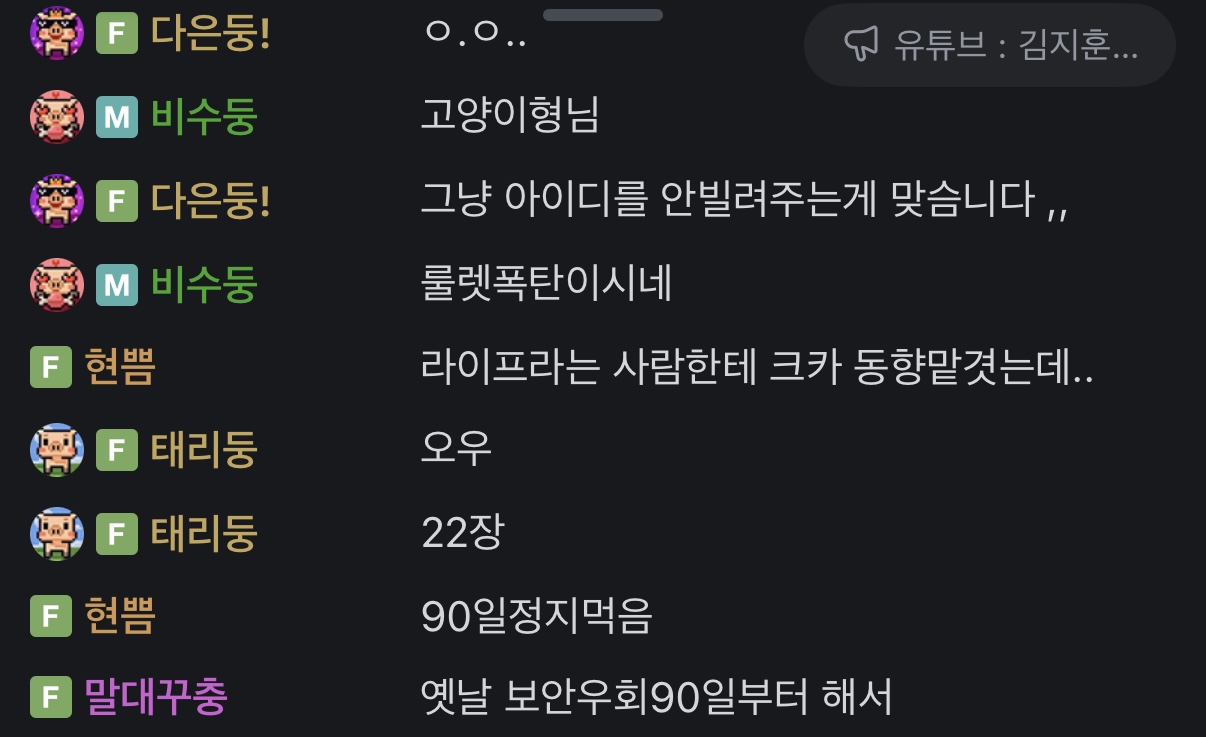This screenshot has width=1206, height=737.
Task: Click username 비수둥 on the 고양이형님 row
Action: 204,118
